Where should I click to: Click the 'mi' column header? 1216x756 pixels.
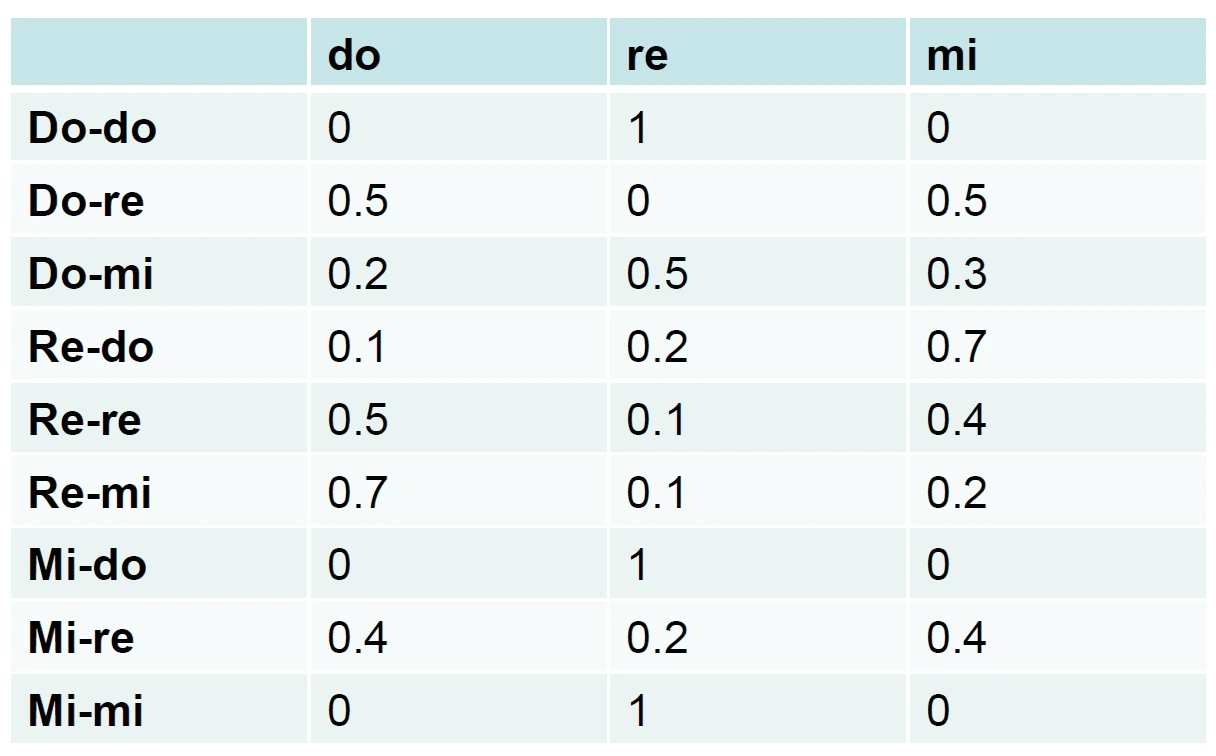pos(951,56)
